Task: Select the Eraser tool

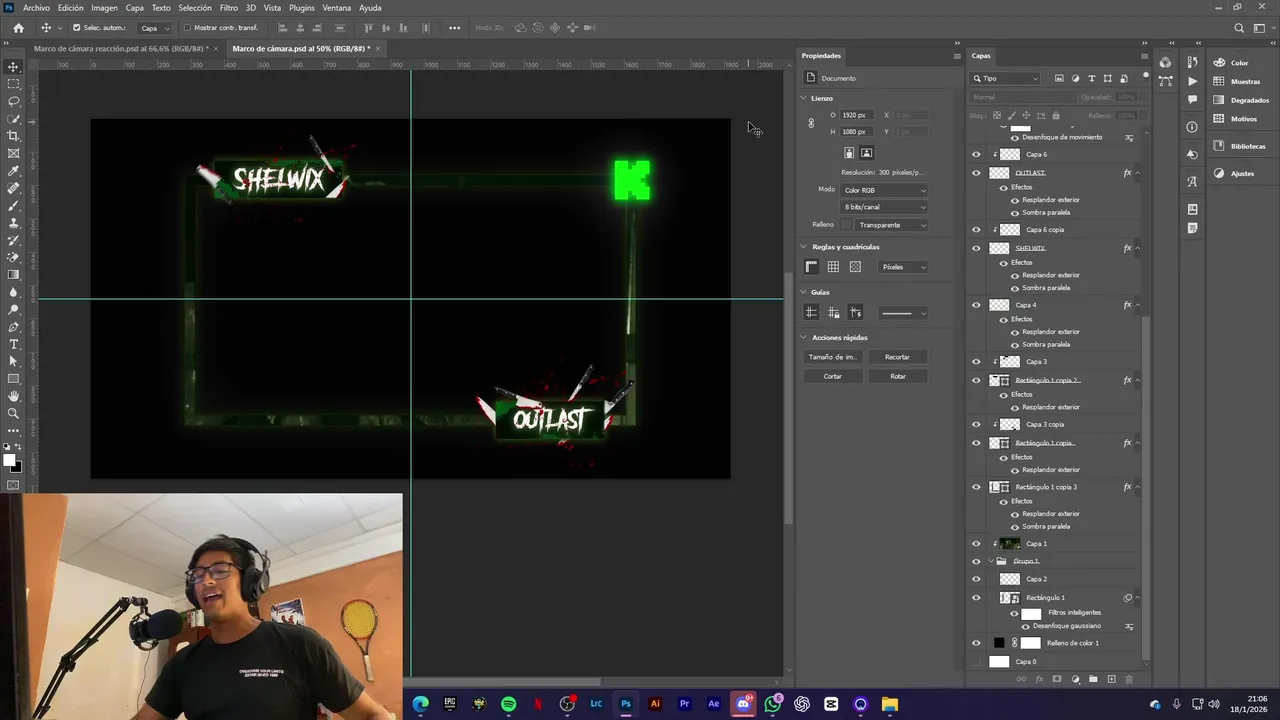Action: pyautogui.click(x=13, y=257)
